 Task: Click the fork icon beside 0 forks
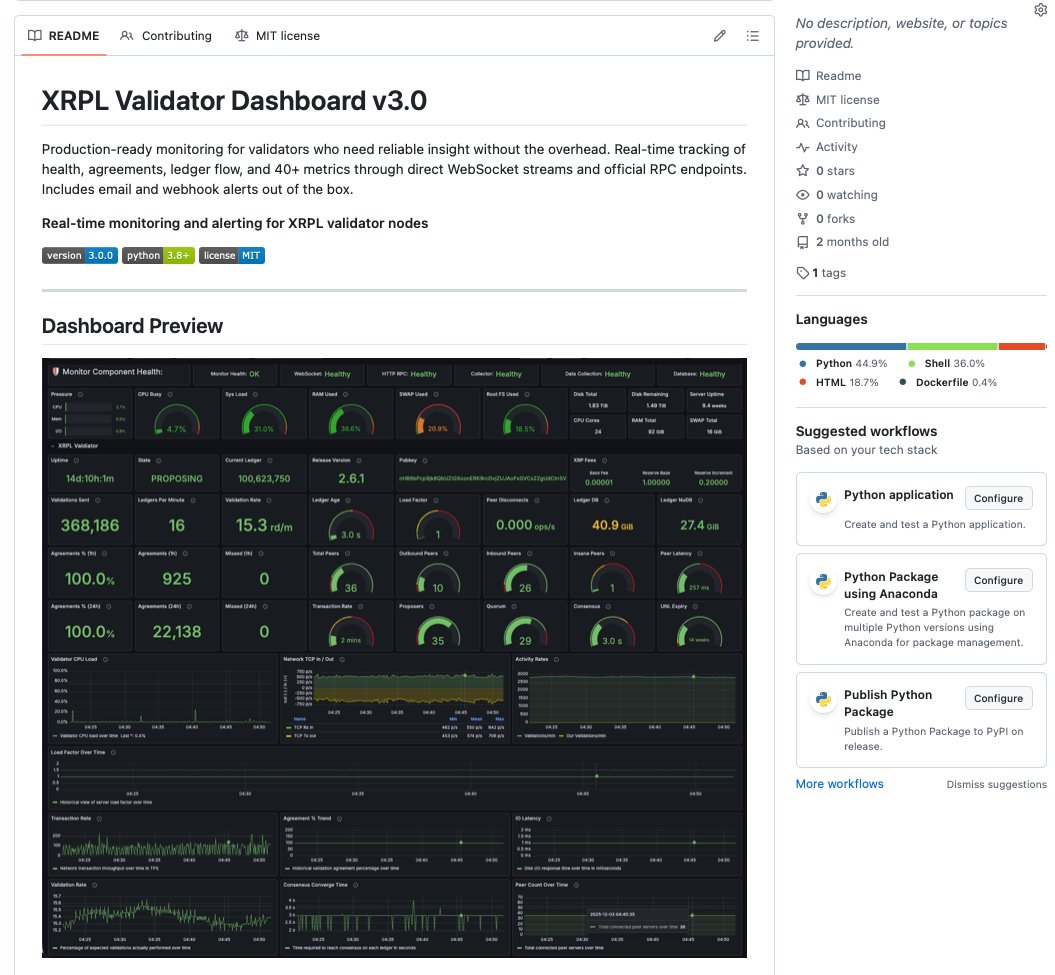tap(802, 218)
